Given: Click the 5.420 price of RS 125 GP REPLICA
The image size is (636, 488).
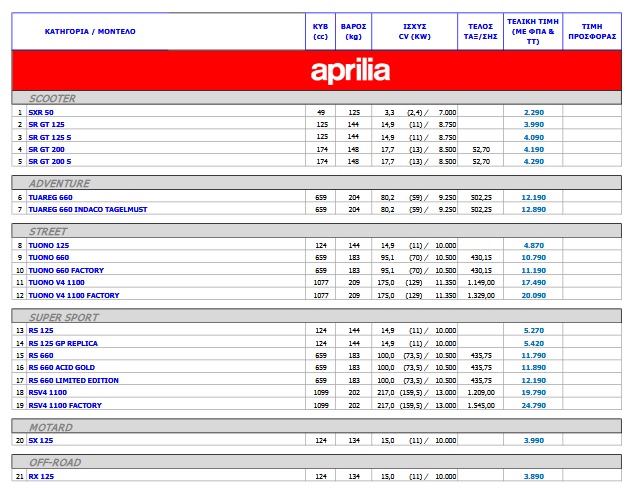Looking at the screenshot, I should (x=534, y=344).
